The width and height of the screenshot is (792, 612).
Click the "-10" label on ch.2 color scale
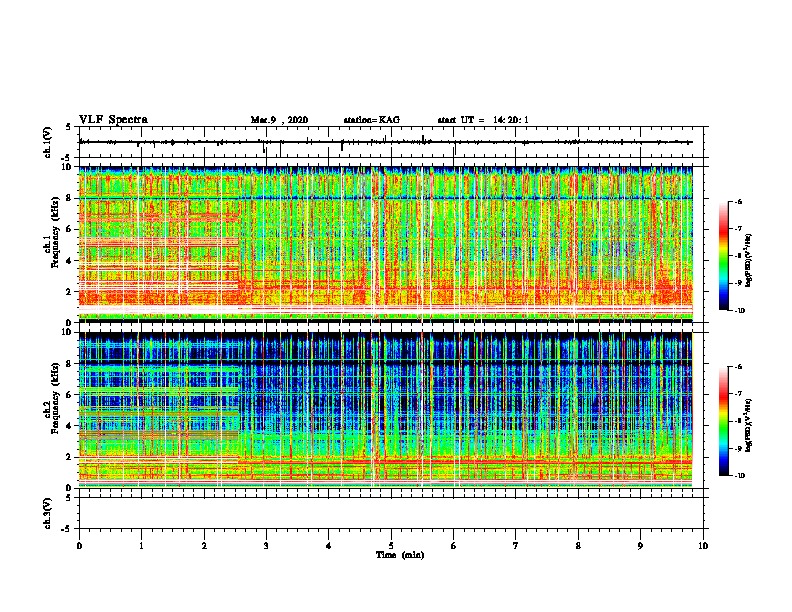pyautogui.click(x=739, y=476)
